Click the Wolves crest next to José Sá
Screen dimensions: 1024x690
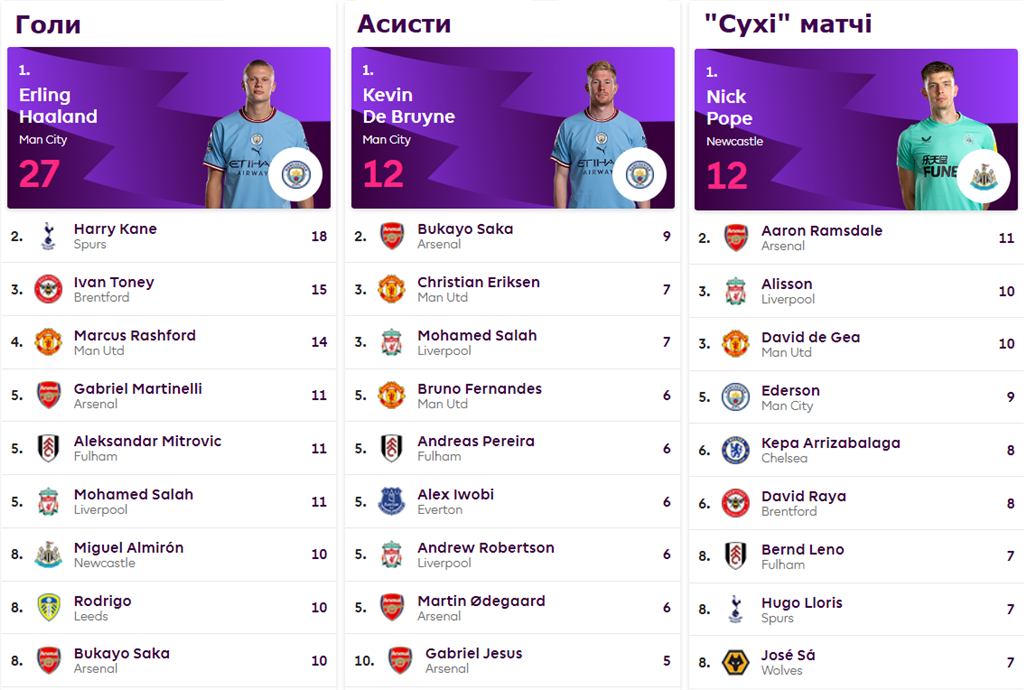(736, 663)
